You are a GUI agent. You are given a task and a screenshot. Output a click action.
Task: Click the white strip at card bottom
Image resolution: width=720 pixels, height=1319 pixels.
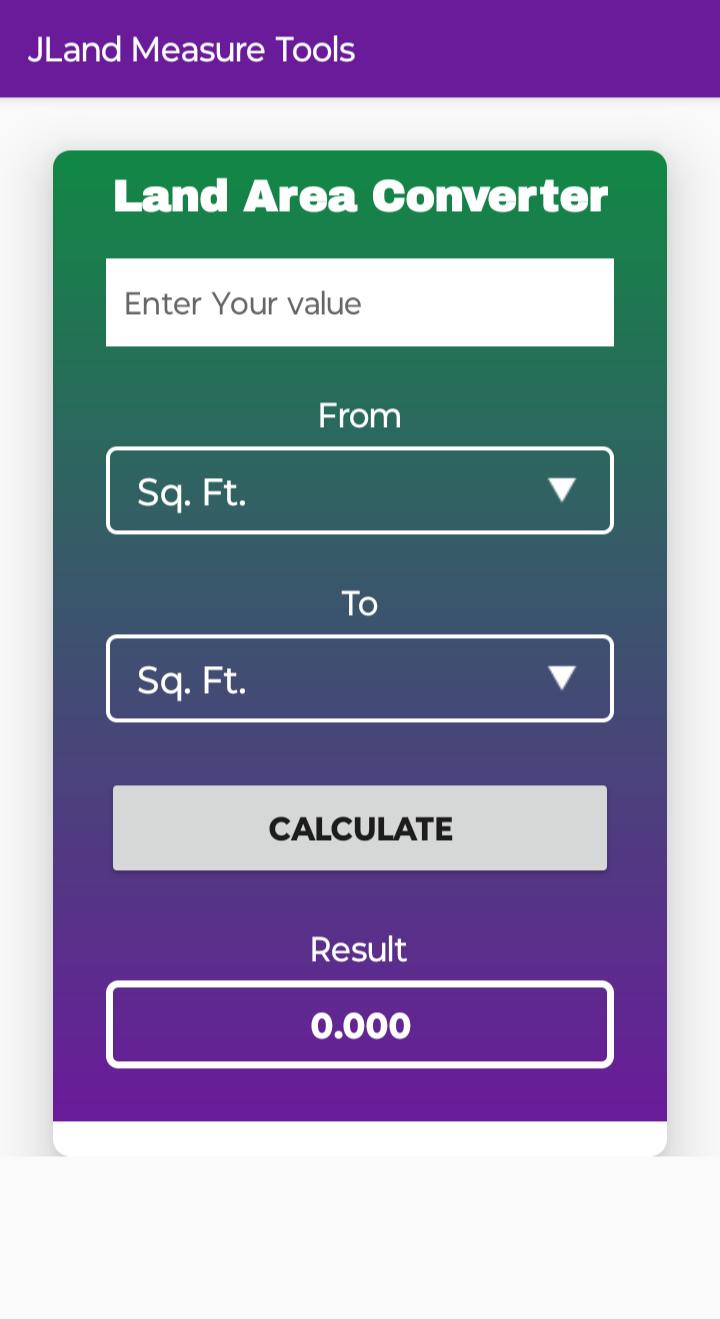coord(360,1138)
